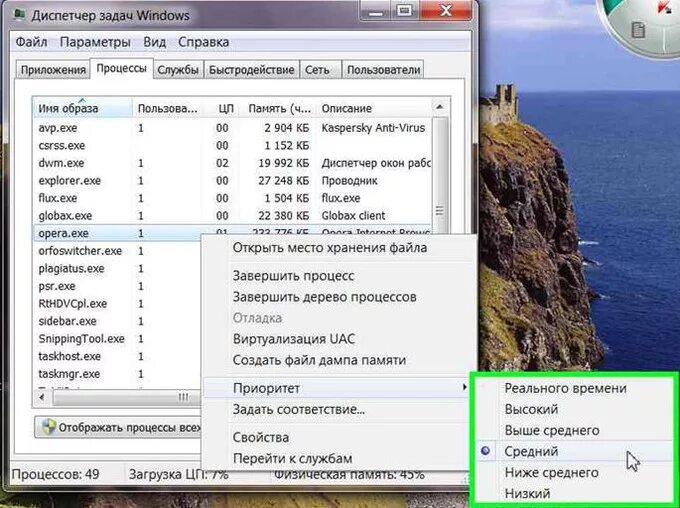Select the globax.exe process row

click(232, 216)
